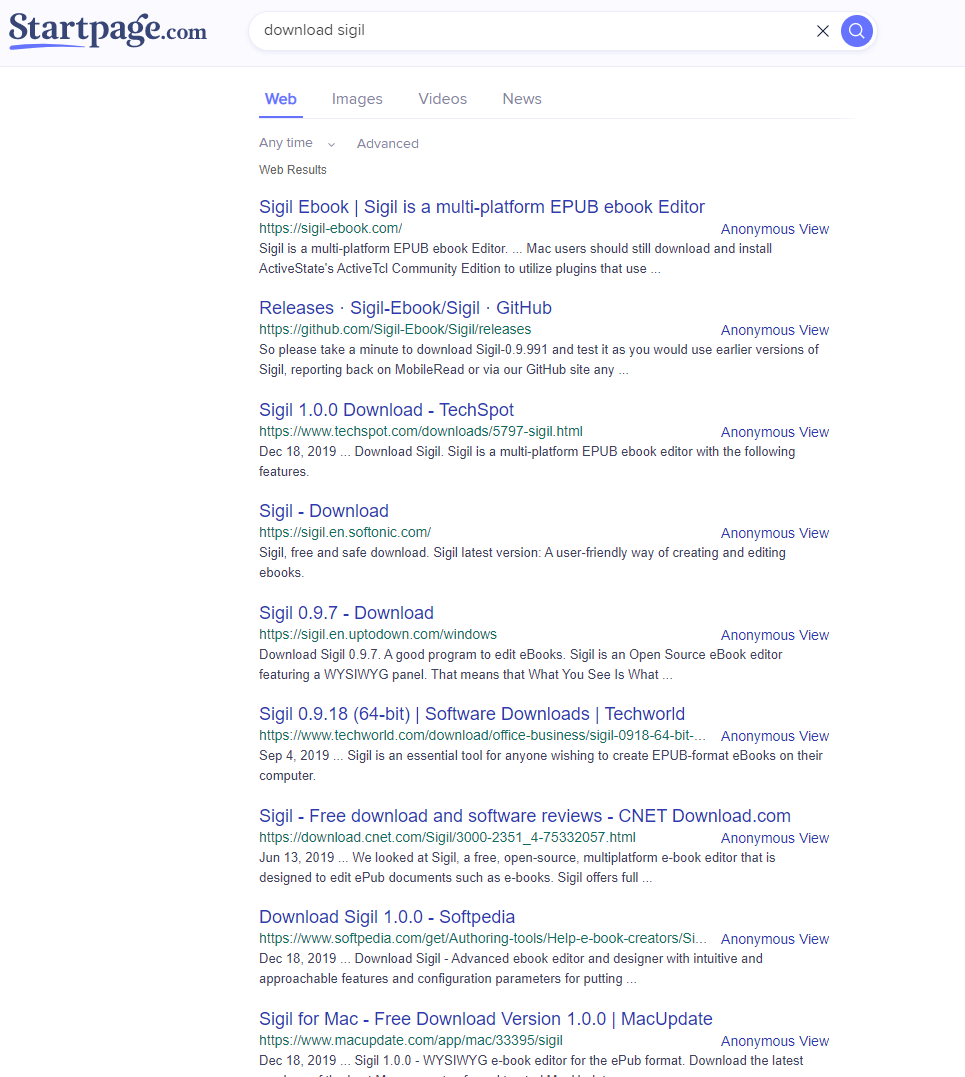965x1077 pixels.
Task: Open the github.com/Sigil-Ebook/Sigil/releases URL
Action: pos(395,329)
